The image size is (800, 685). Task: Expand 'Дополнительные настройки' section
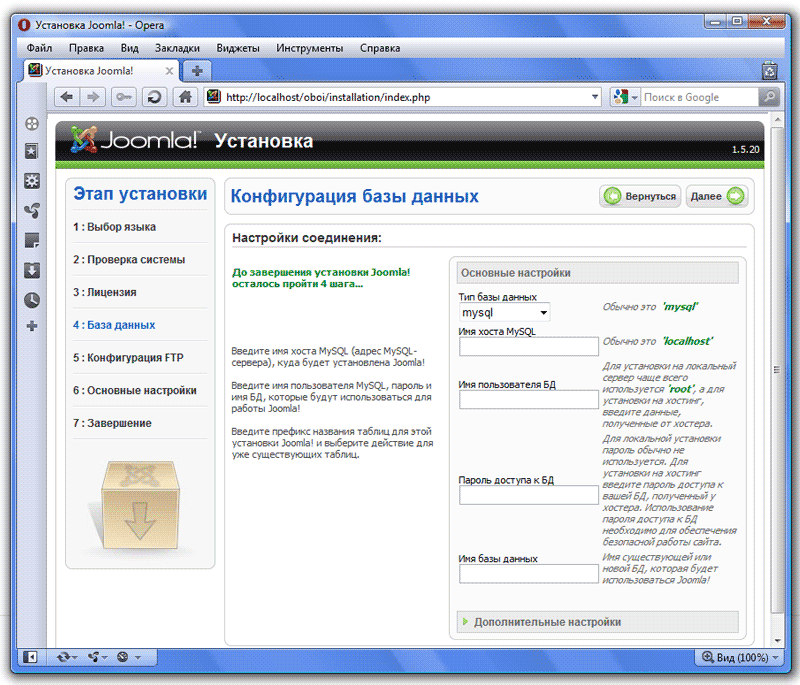[547, 622]
